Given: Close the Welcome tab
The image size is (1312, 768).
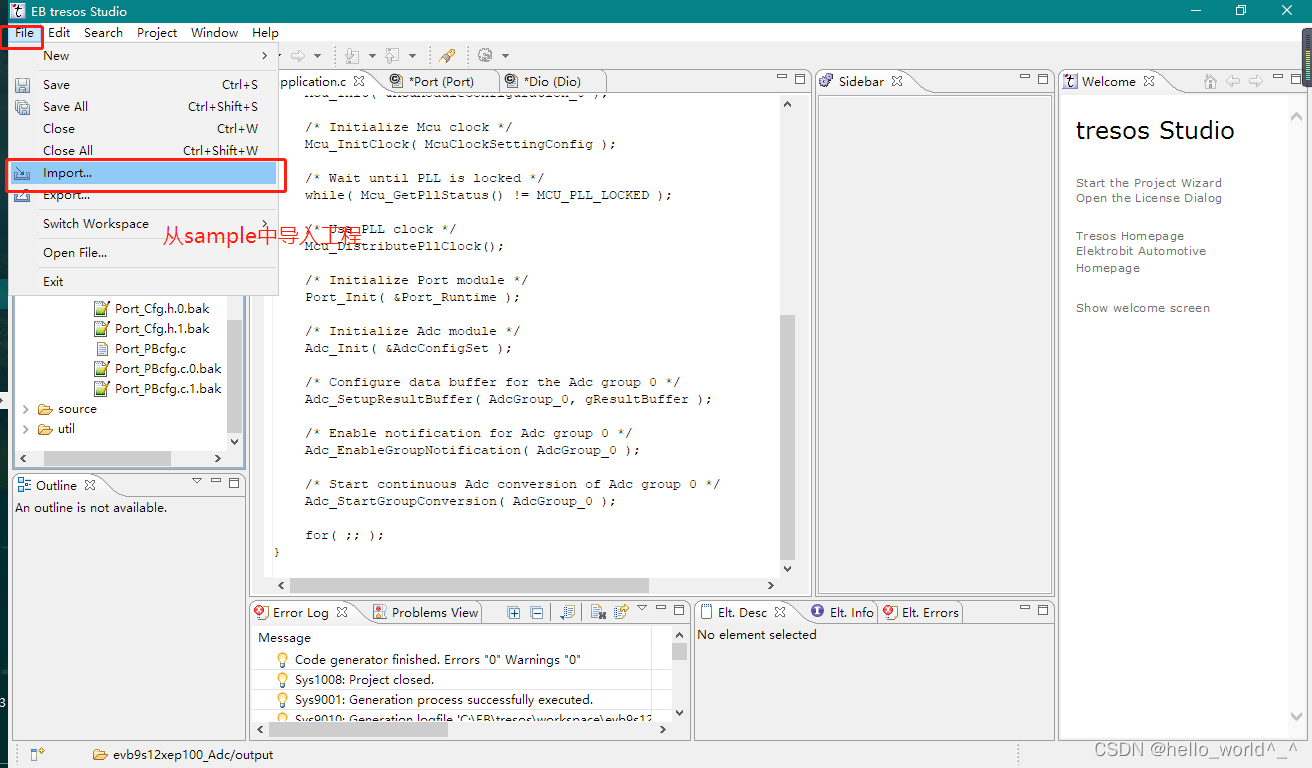Looking at the screenshot, I should [1149, 81].
